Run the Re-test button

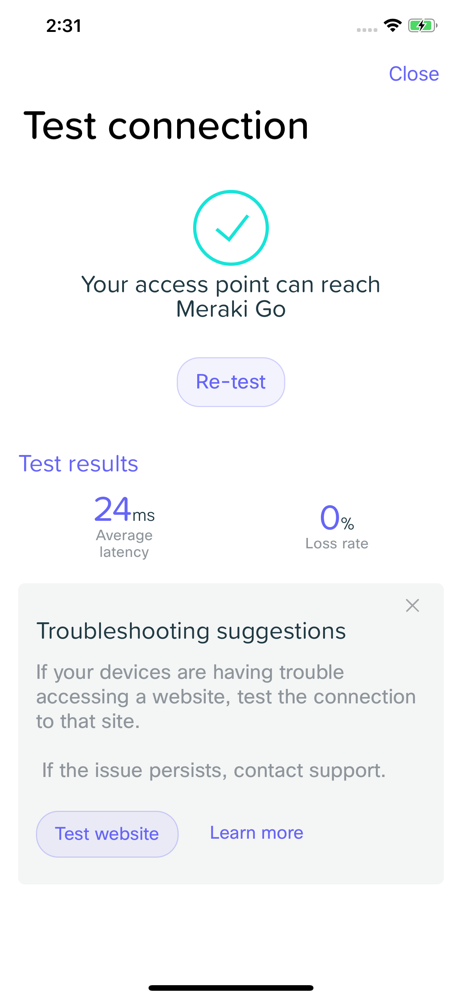coord(231,382)
